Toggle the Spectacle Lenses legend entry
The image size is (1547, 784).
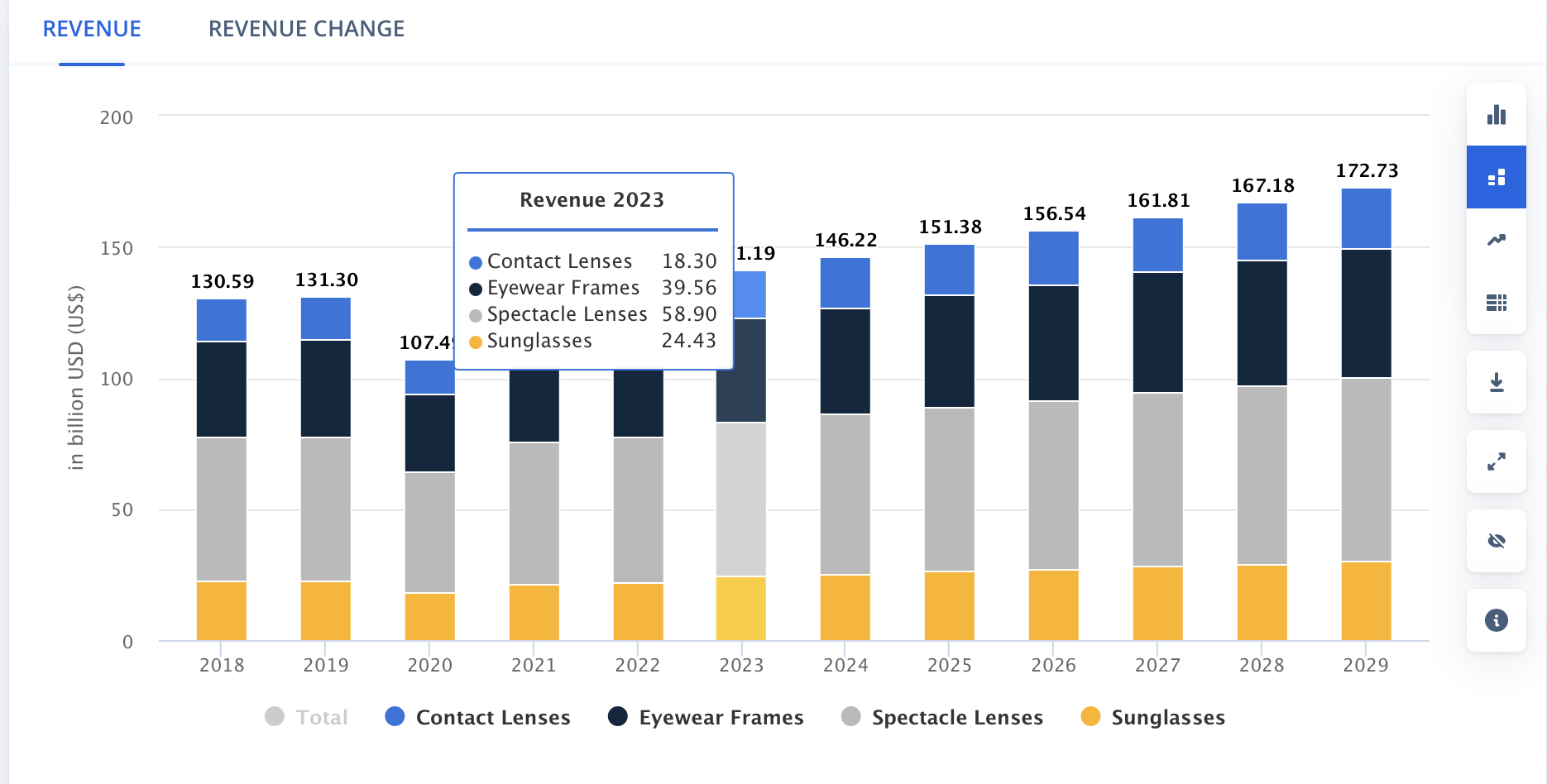942,717
